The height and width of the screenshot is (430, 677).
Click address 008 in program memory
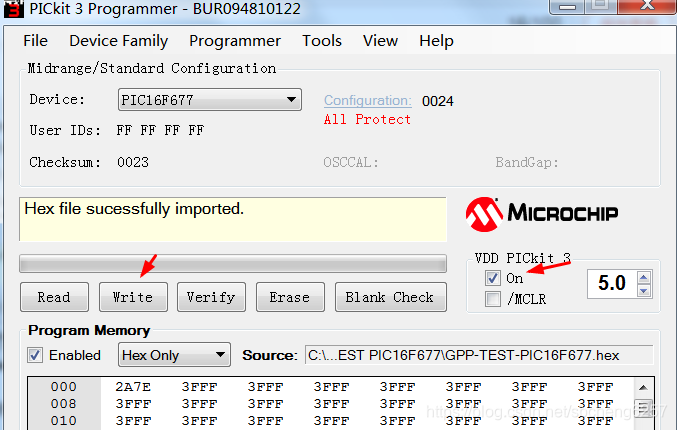point(63,404)
